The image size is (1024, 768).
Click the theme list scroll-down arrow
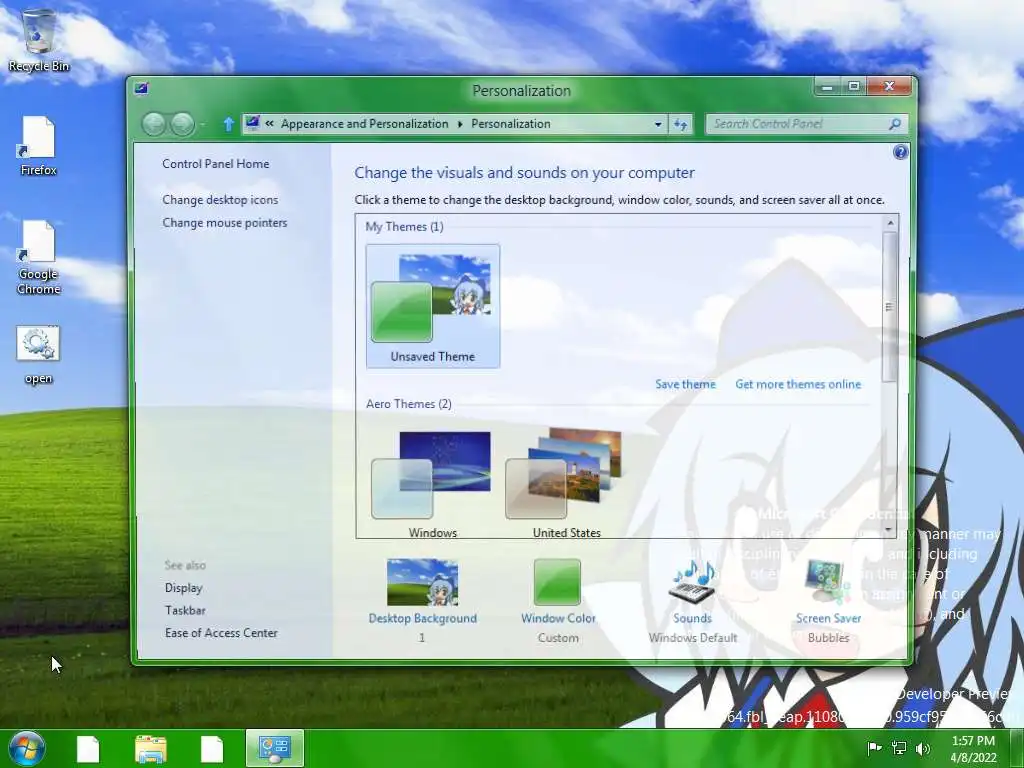[x=889, y=530]
